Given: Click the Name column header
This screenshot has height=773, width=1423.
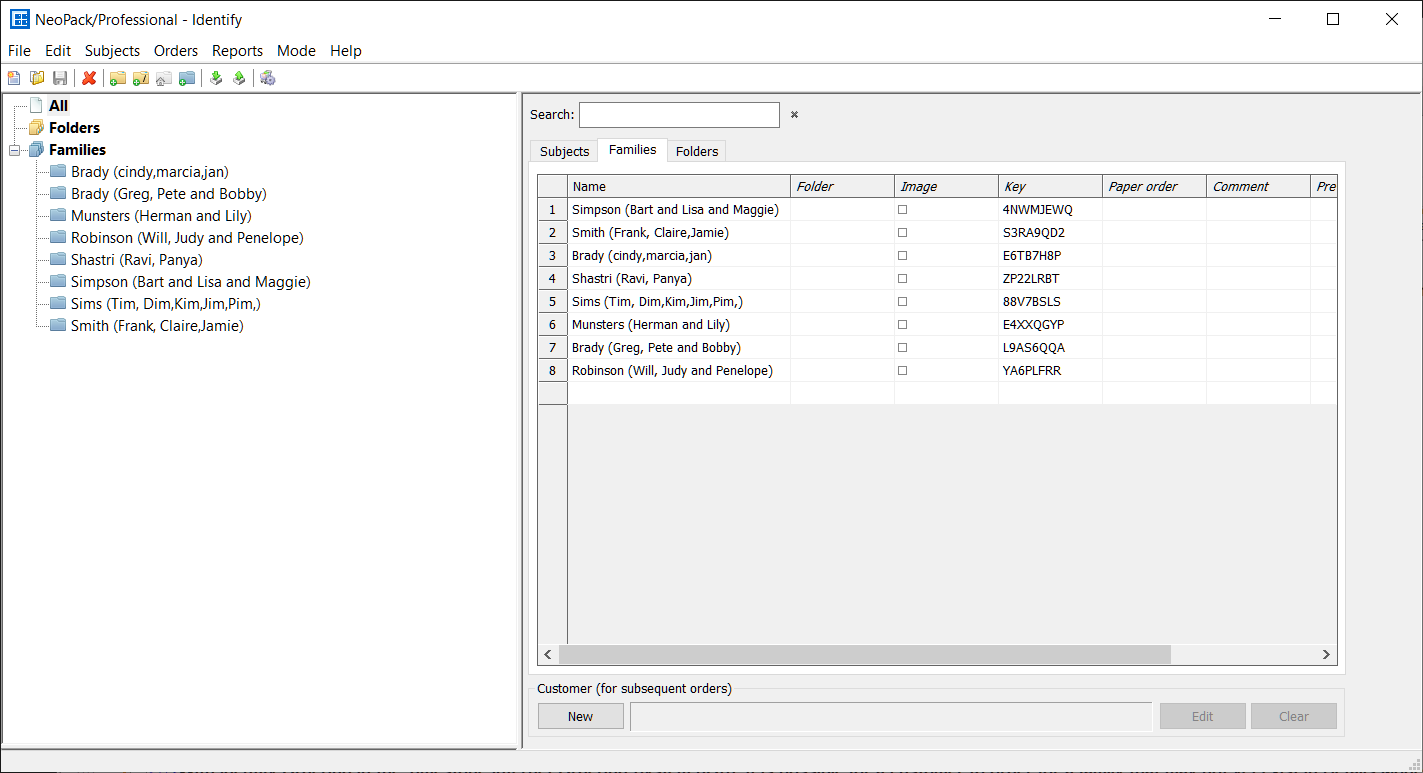Looking at the screenshot, I should [679, 187].
